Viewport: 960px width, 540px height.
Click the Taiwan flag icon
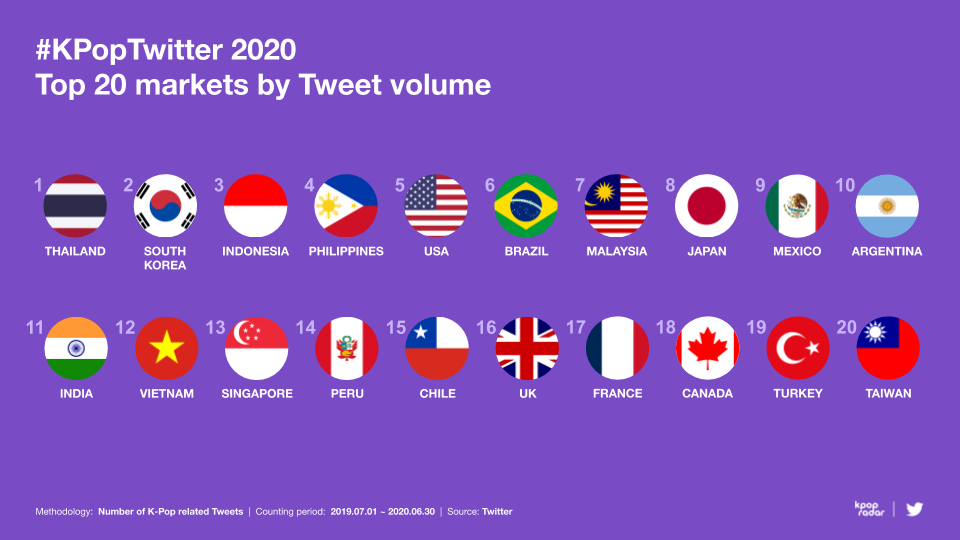[887, 348]
